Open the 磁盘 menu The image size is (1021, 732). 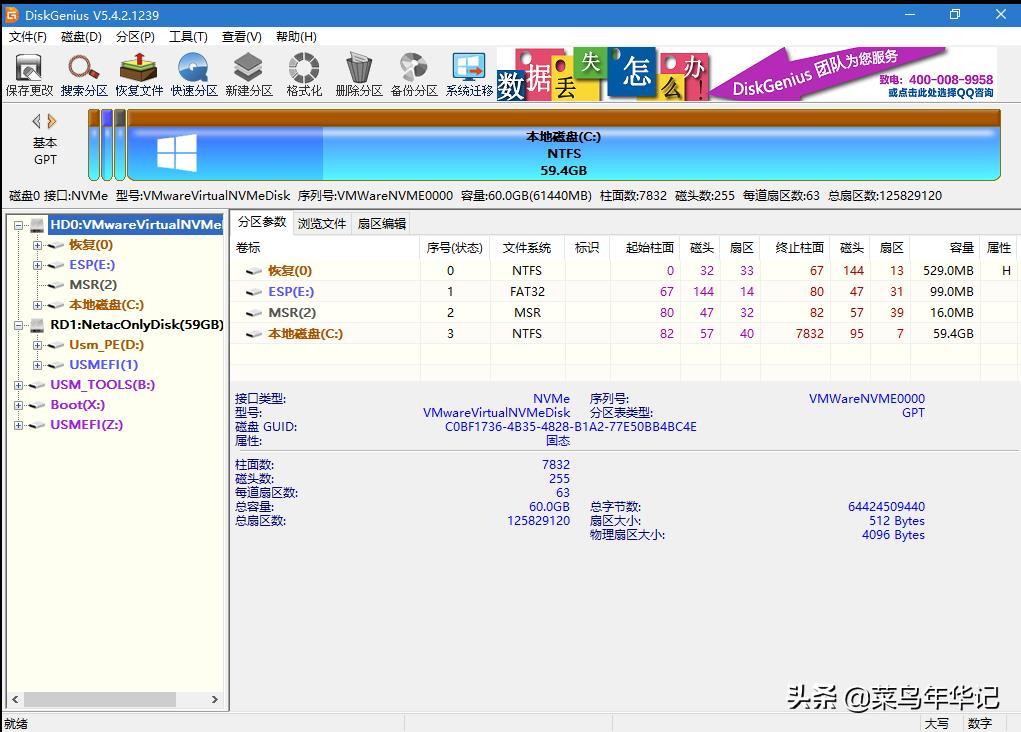[84, 37]
